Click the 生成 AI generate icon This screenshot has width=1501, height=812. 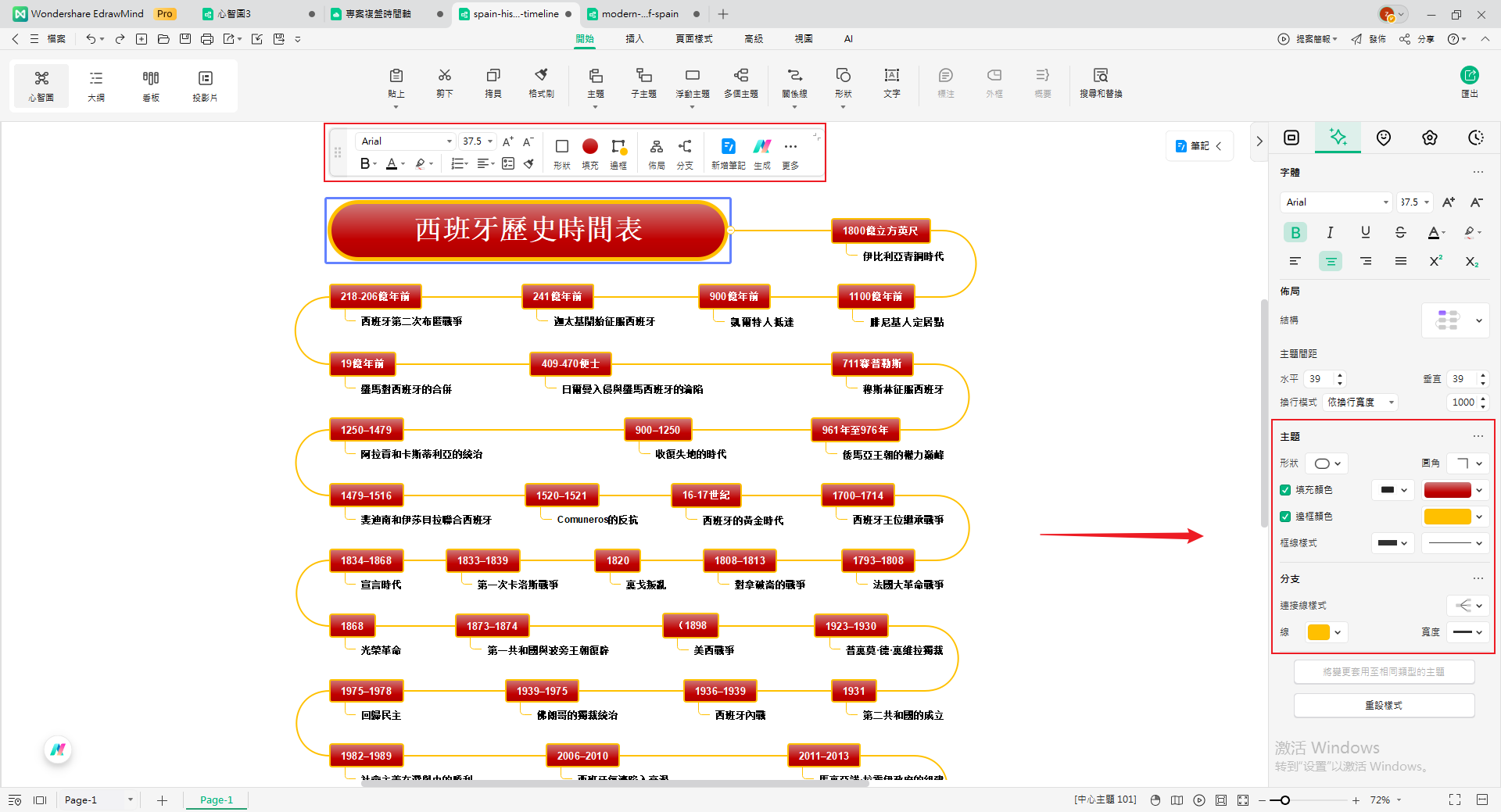point(762,151)
